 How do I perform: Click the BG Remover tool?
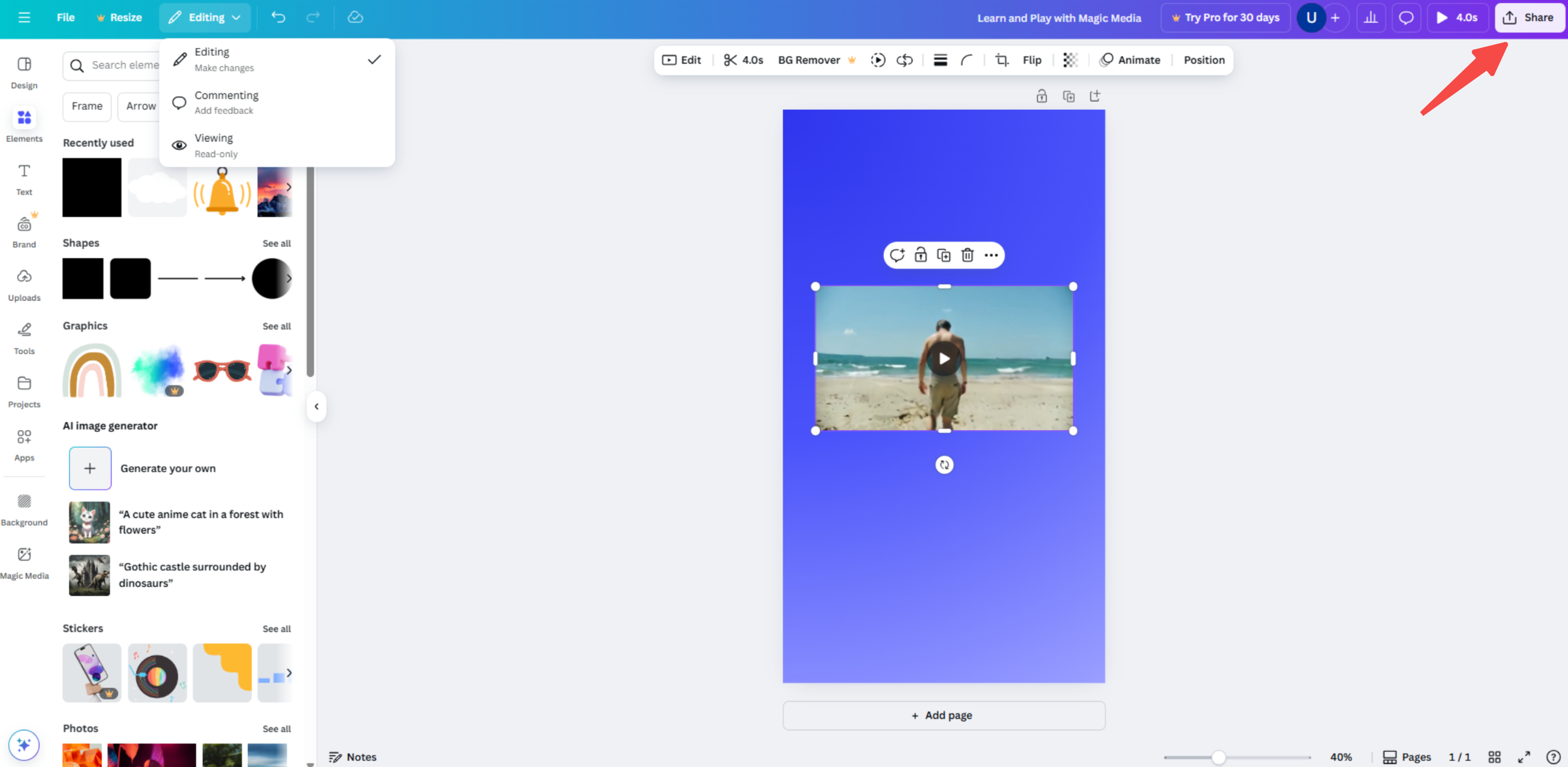pyautogui.click(x=809, y=59)
